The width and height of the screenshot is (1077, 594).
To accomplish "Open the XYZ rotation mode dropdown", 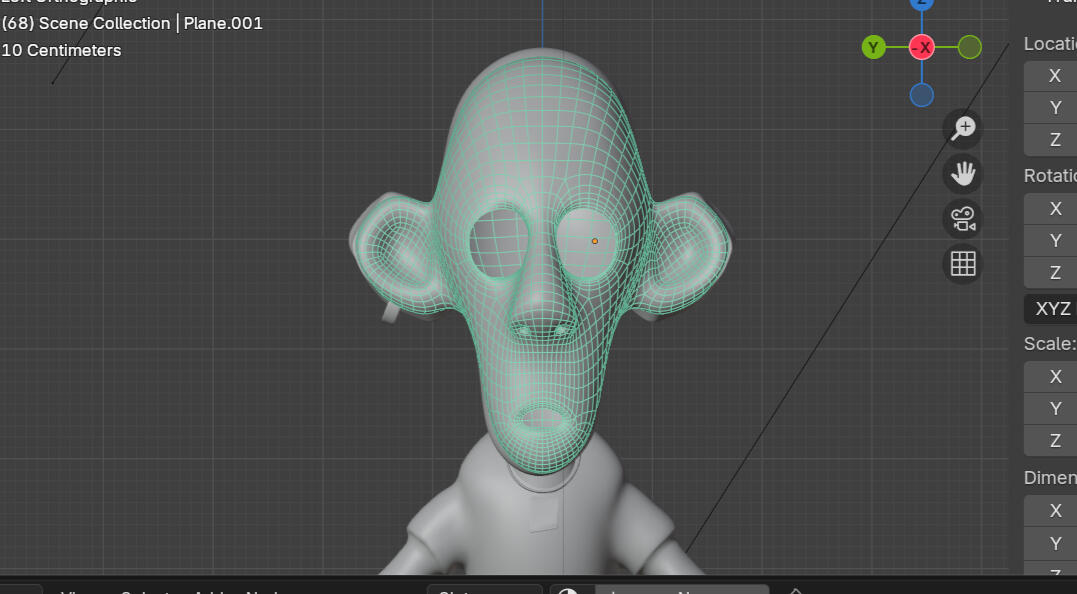I will [x=1051, y=308].
